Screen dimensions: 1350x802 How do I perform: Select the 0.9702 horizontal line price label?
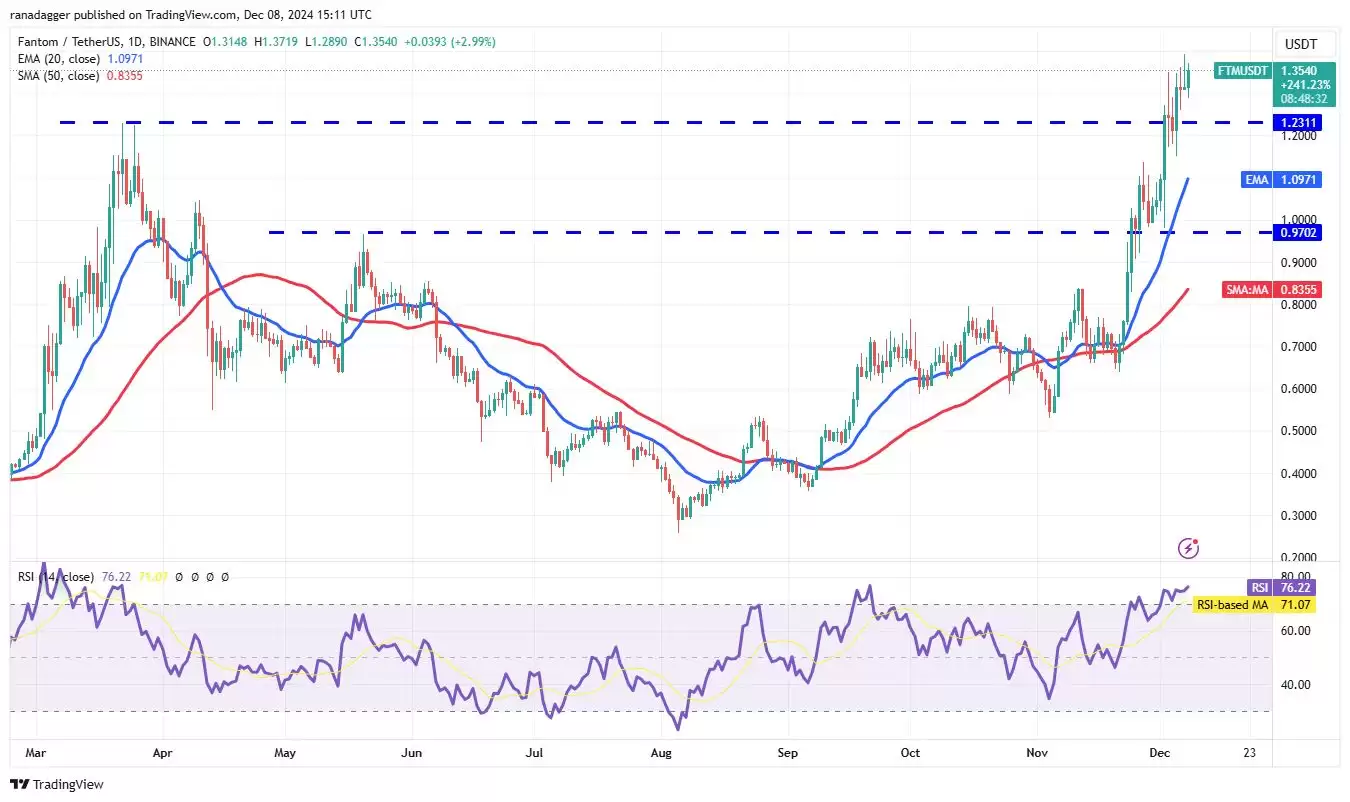coord(1296,232)
